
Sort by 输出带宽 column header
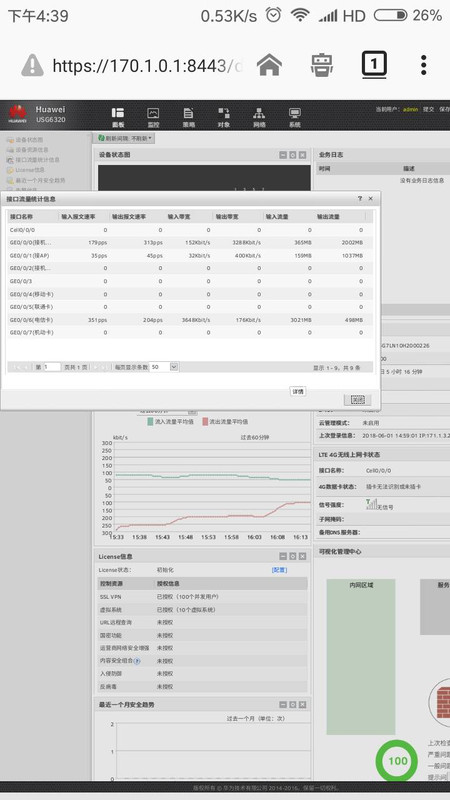(237, 217)
